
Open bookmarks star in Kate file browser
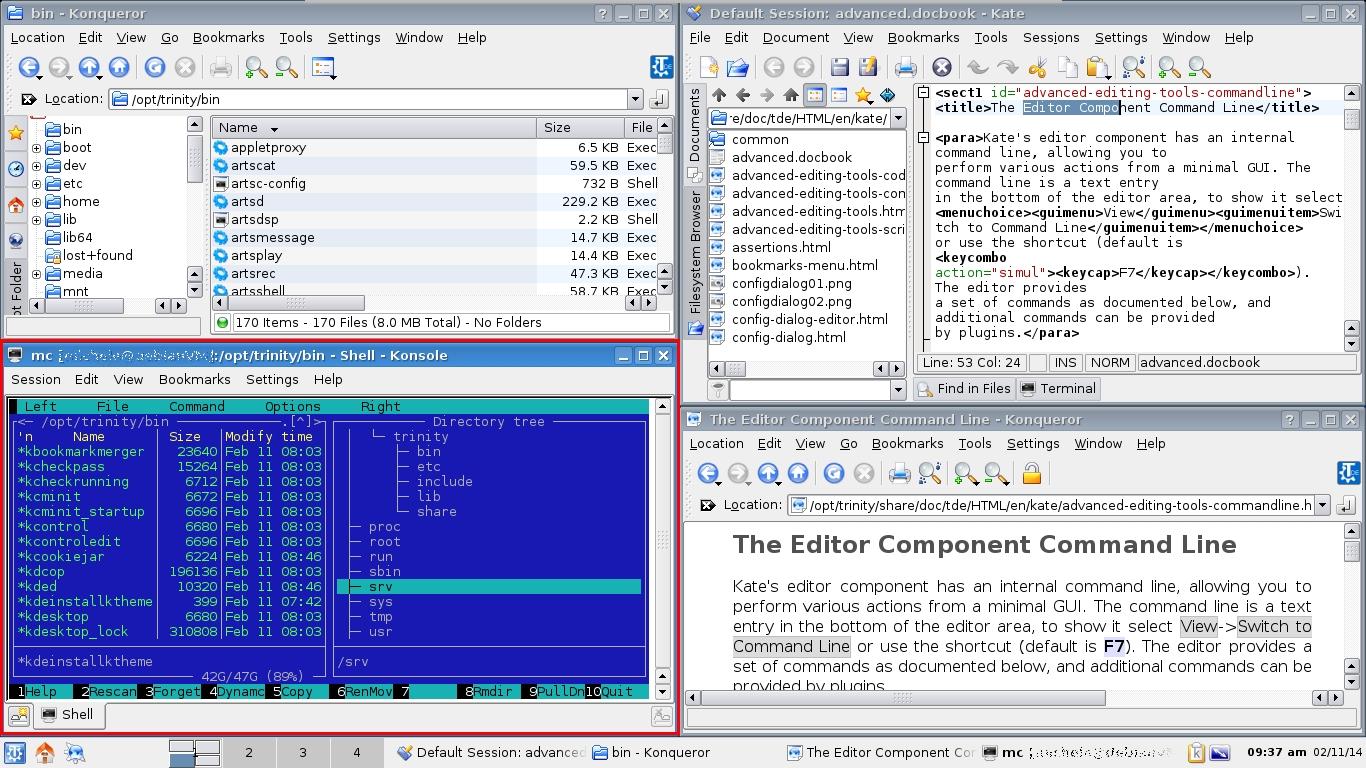(x=863, y=95)
